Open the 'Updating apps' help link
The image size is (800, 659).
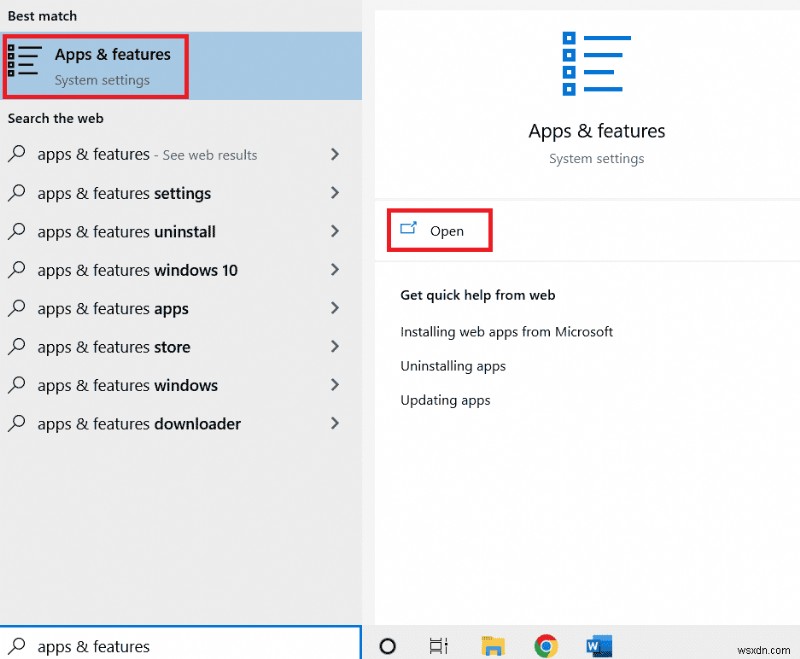[x=446, y=400]
